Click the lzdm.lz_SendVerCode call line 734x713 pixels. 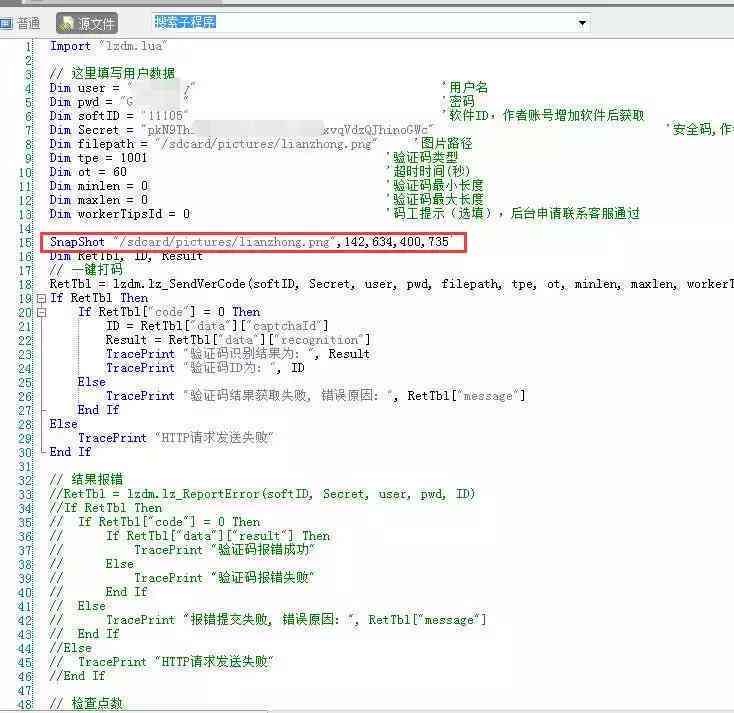pyautogui.click(x=391, y=284)
